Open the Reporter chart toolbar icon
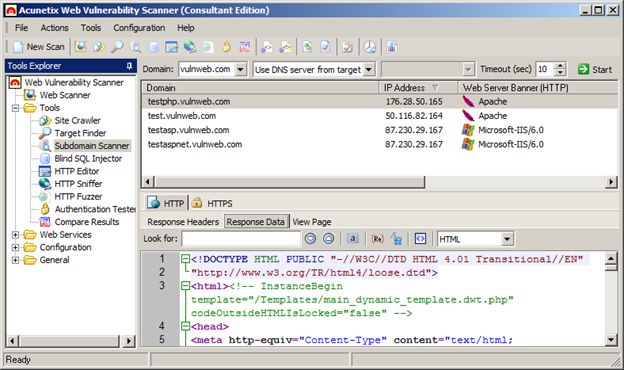The image size is (624, 370). (392, 47)
